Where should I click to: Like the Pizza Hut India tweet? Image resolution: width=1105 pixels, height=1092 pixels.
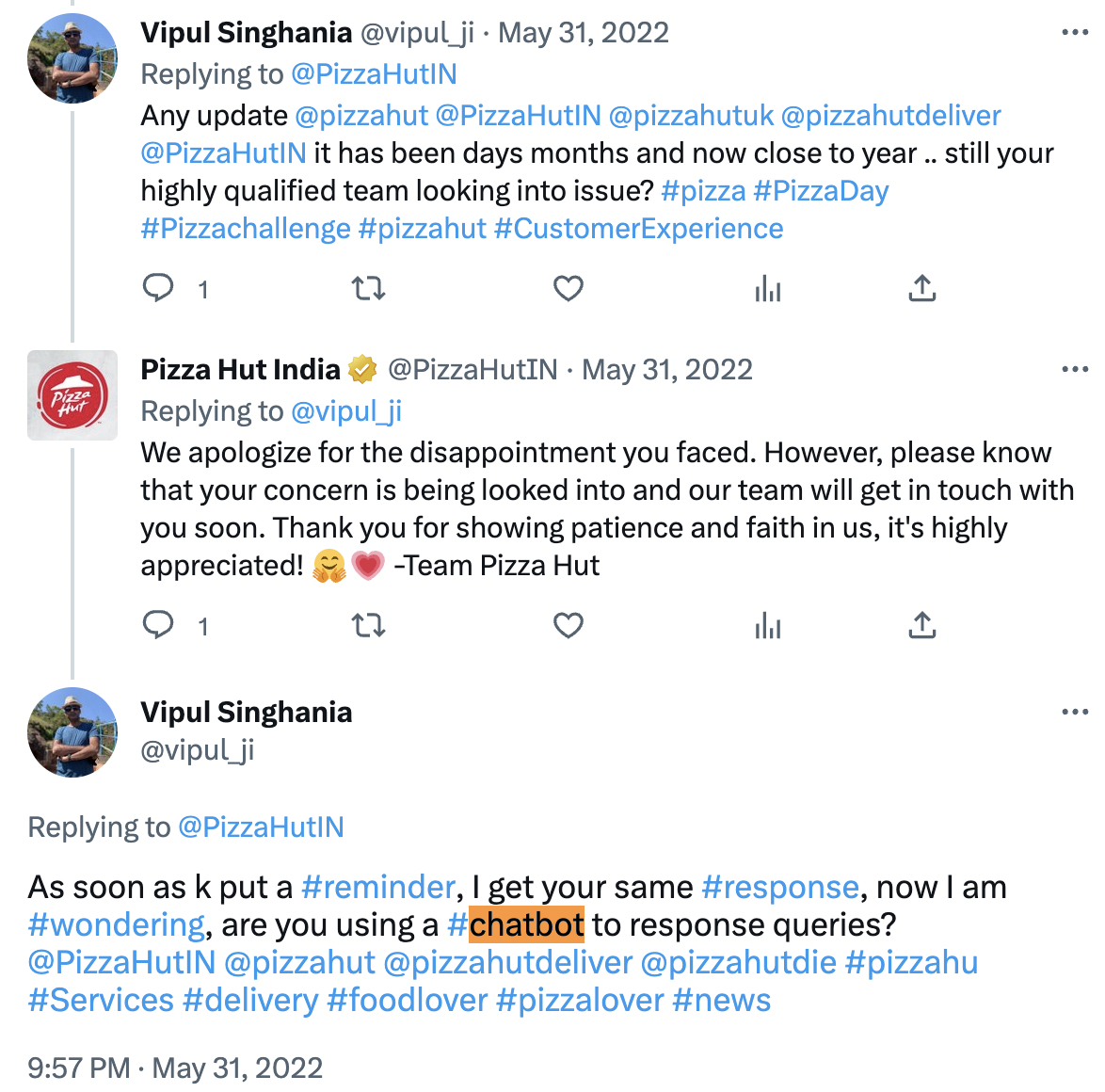[x=568, y=625]
